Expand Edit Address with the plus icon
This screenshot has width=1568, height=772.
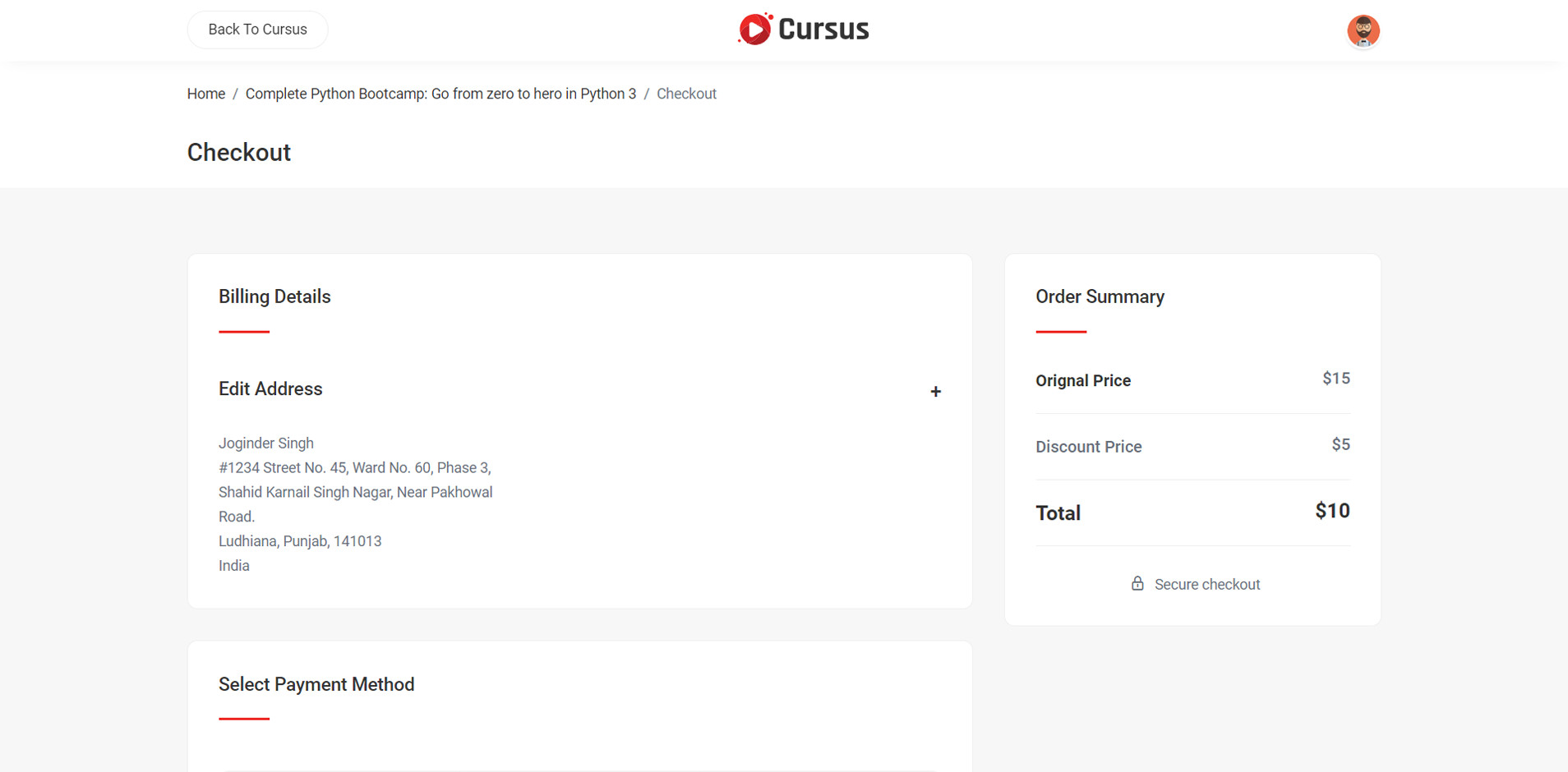pos(935,392)
